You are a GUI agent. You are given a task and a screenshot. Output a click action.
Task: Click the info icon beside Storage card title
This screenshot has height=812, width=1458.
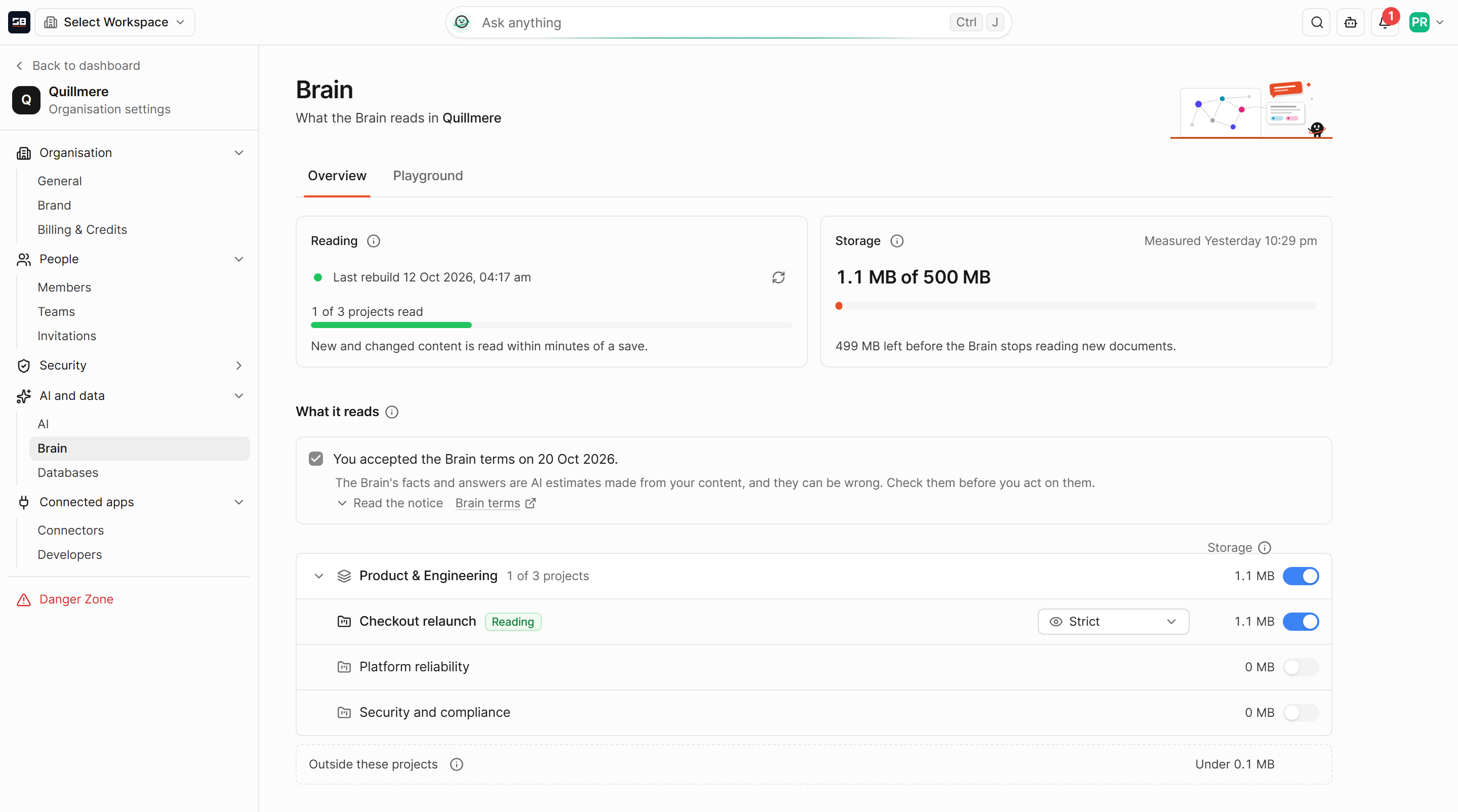click(897, 241)
